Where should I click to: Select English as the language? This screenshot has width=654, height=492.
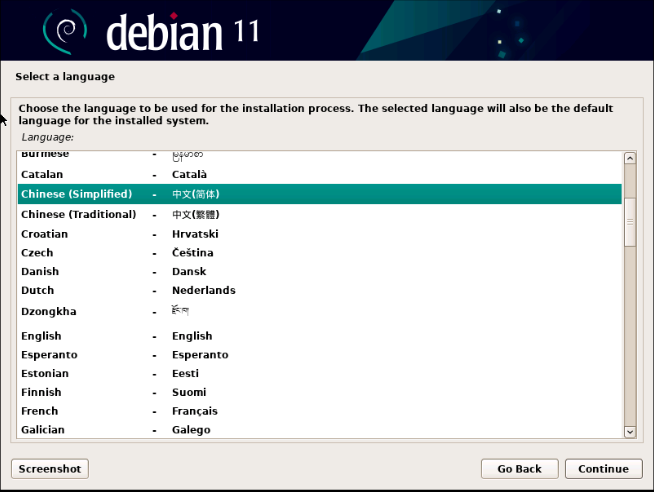click(319, 336)
